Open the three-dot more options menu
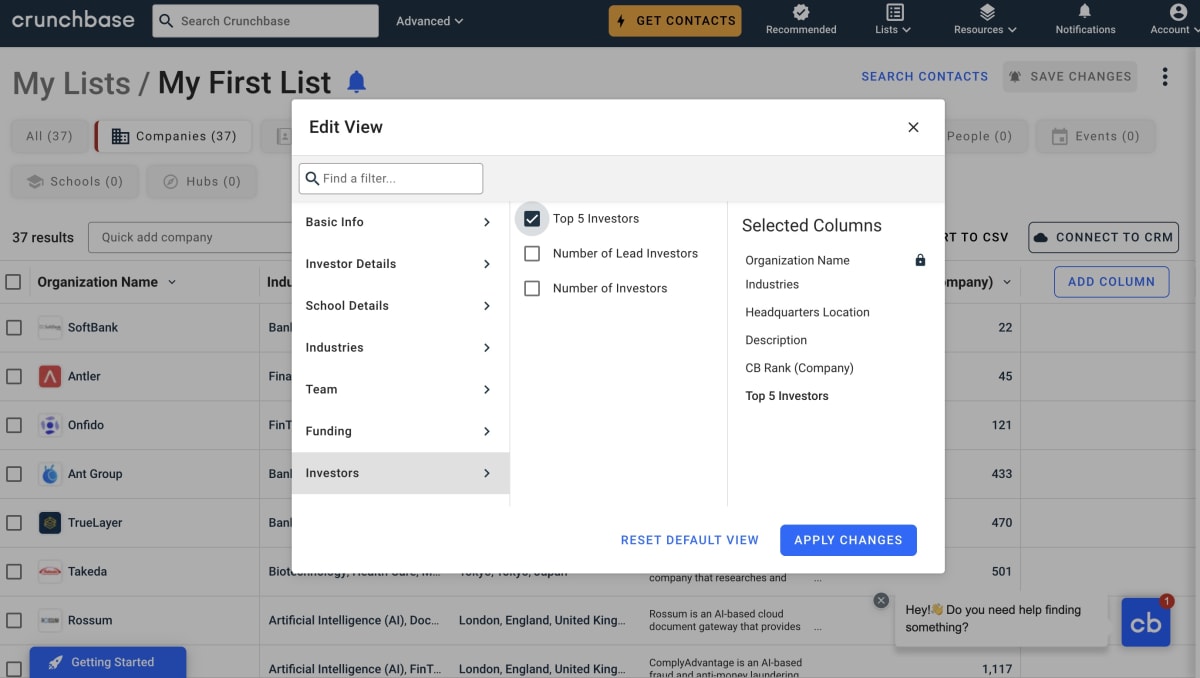Viewport: 1200px width, 678px height. 1165,77
